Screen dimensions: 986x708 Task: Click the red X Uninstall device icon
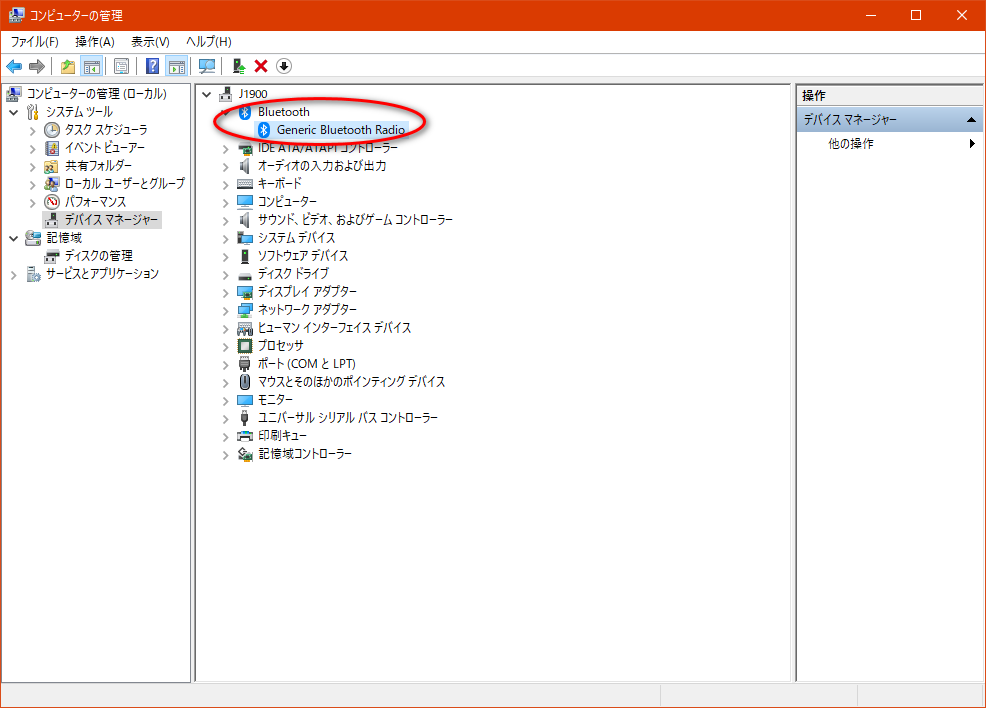pos(261,66)
